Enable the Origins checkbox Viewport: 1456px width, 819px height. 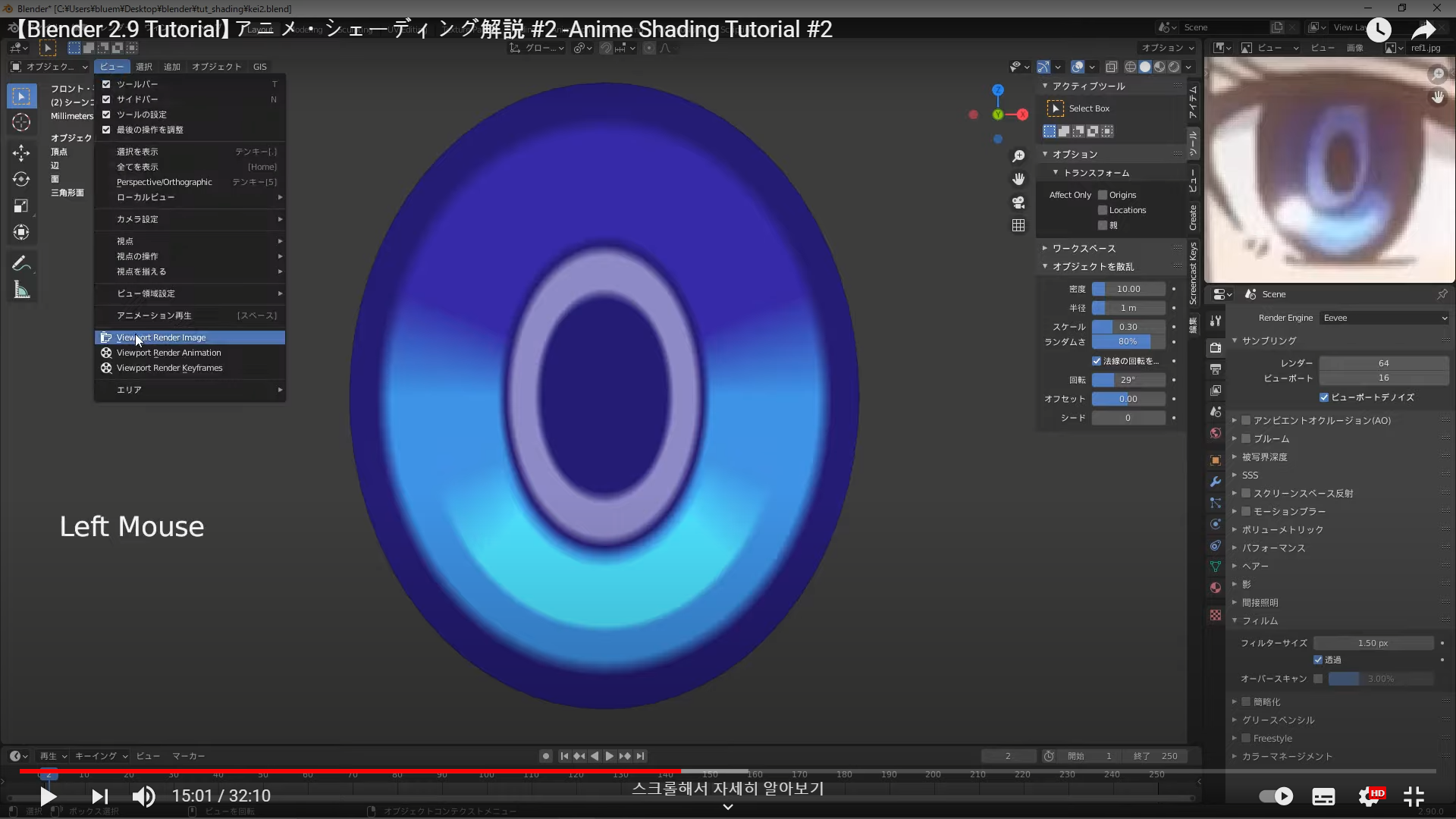1103,195
